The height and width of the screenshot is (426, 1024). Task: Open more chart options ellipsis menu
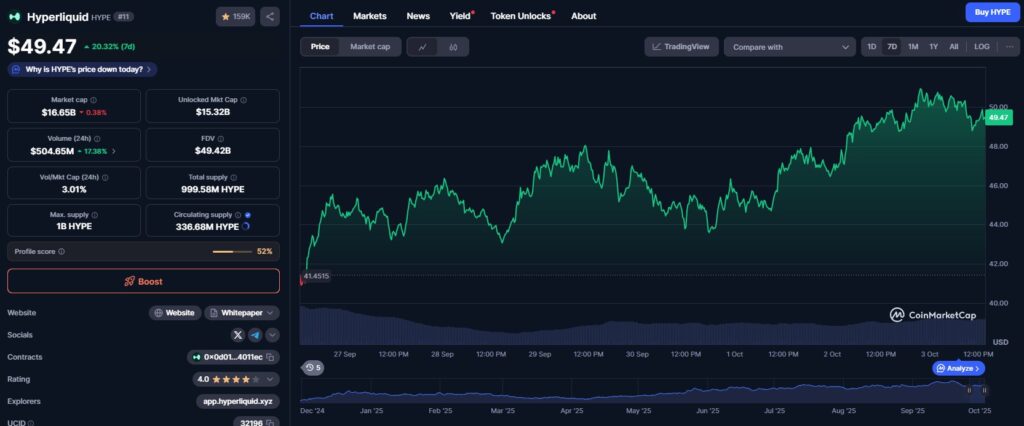click(x=1009, y=47)
